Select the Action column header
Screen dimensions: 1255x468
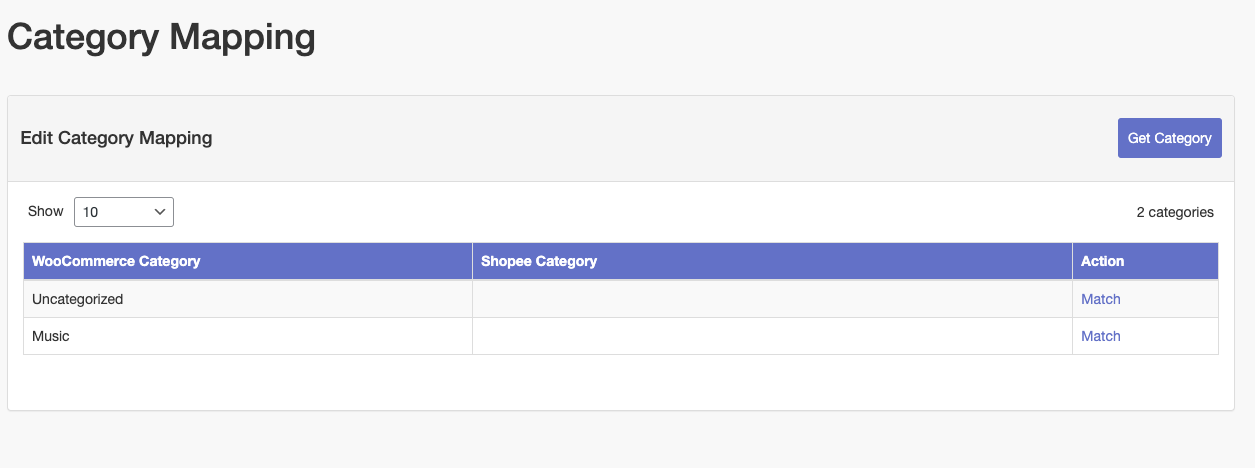coord(1102,261)
